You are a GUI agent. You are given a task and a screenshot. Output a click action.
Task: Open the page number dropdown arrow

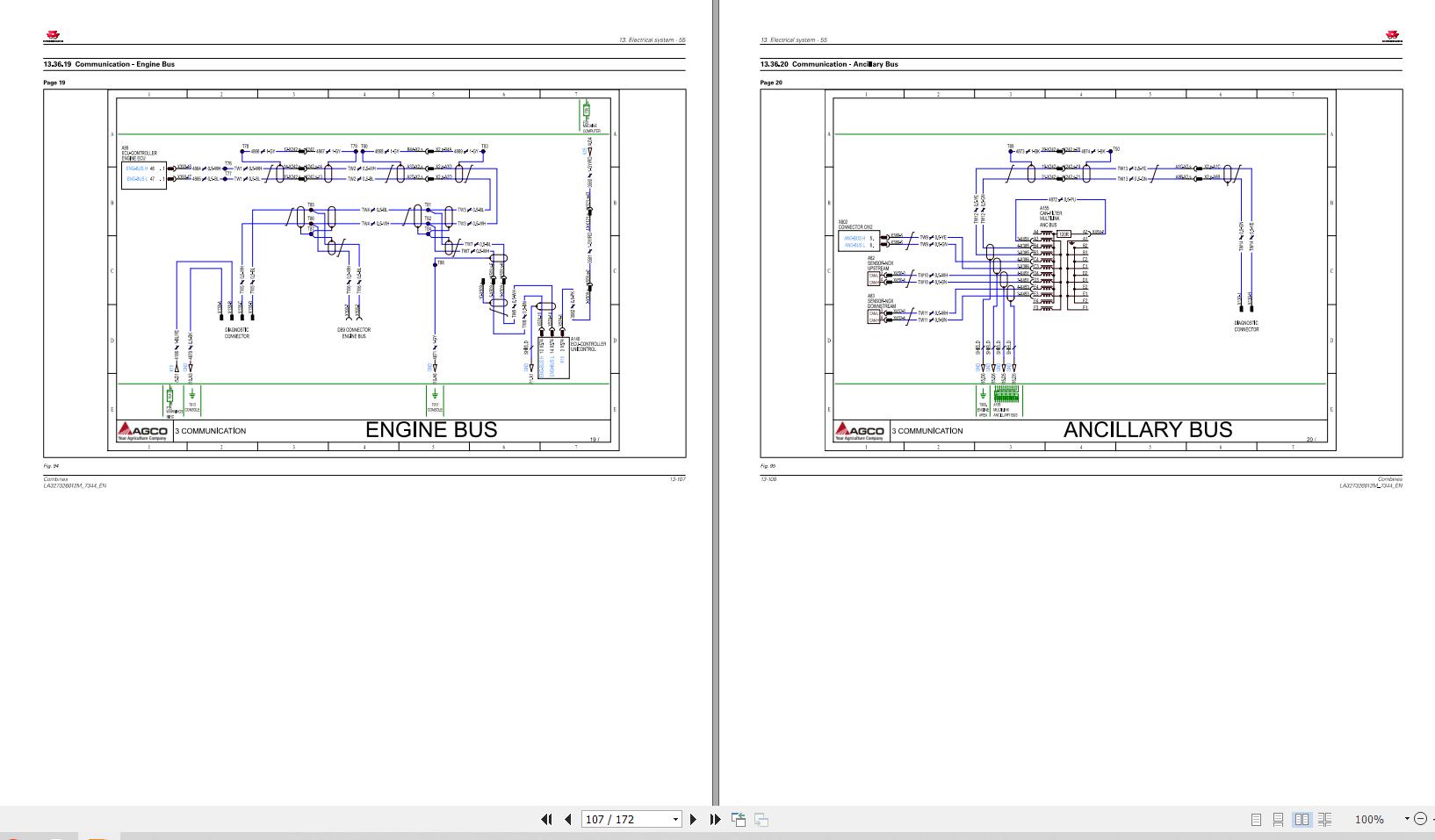click(675, 819)
